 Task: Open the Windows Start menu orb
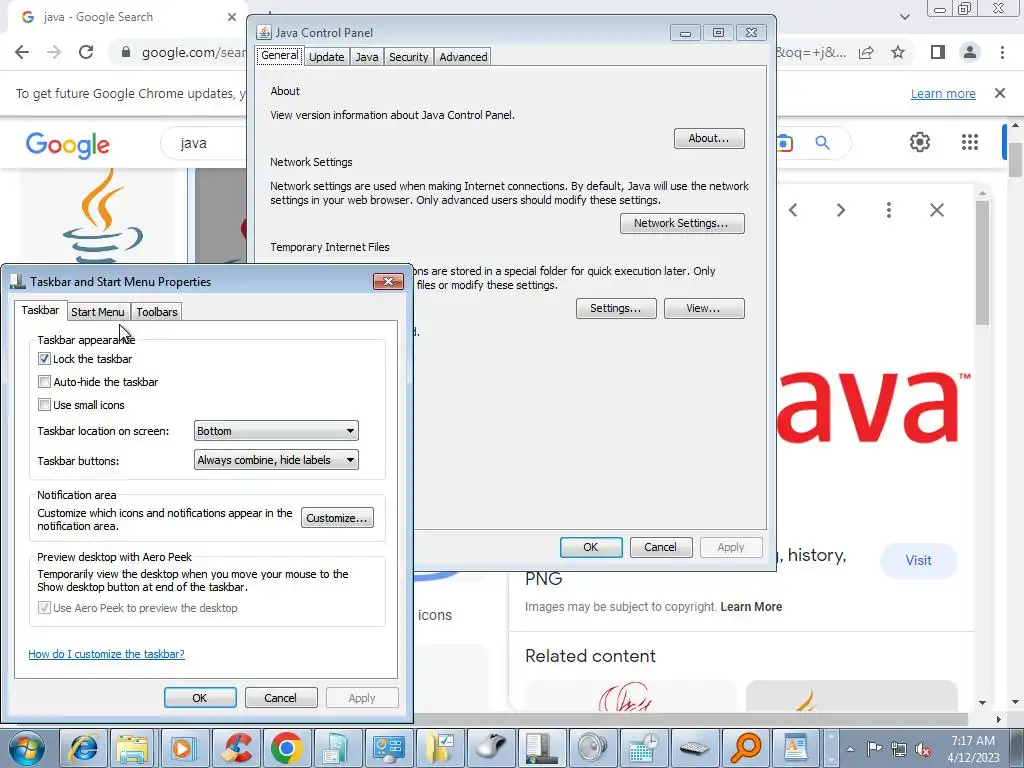(x=27, y=748)
